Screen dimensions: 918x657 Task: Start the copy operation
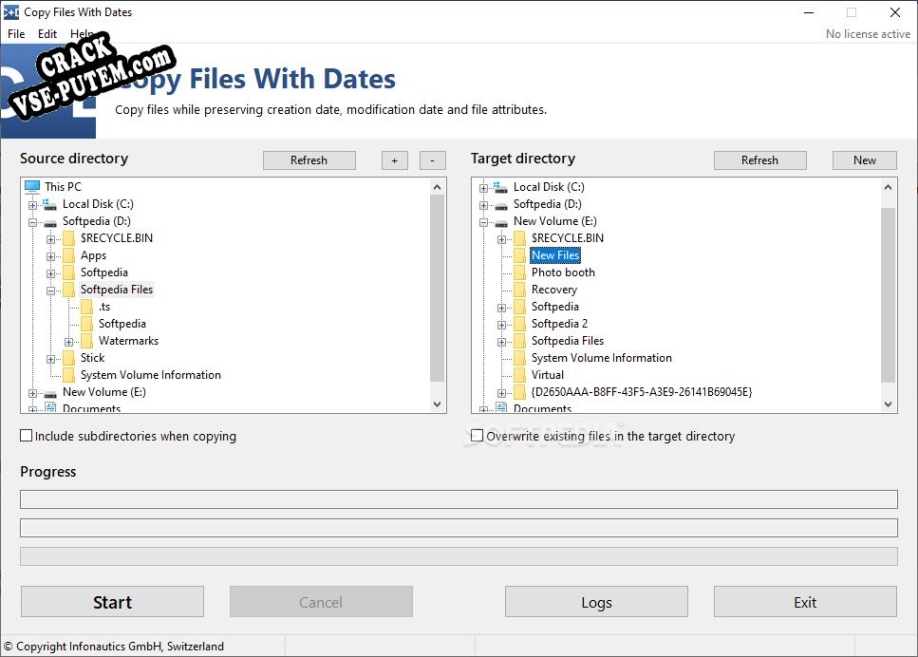[112, 602]
